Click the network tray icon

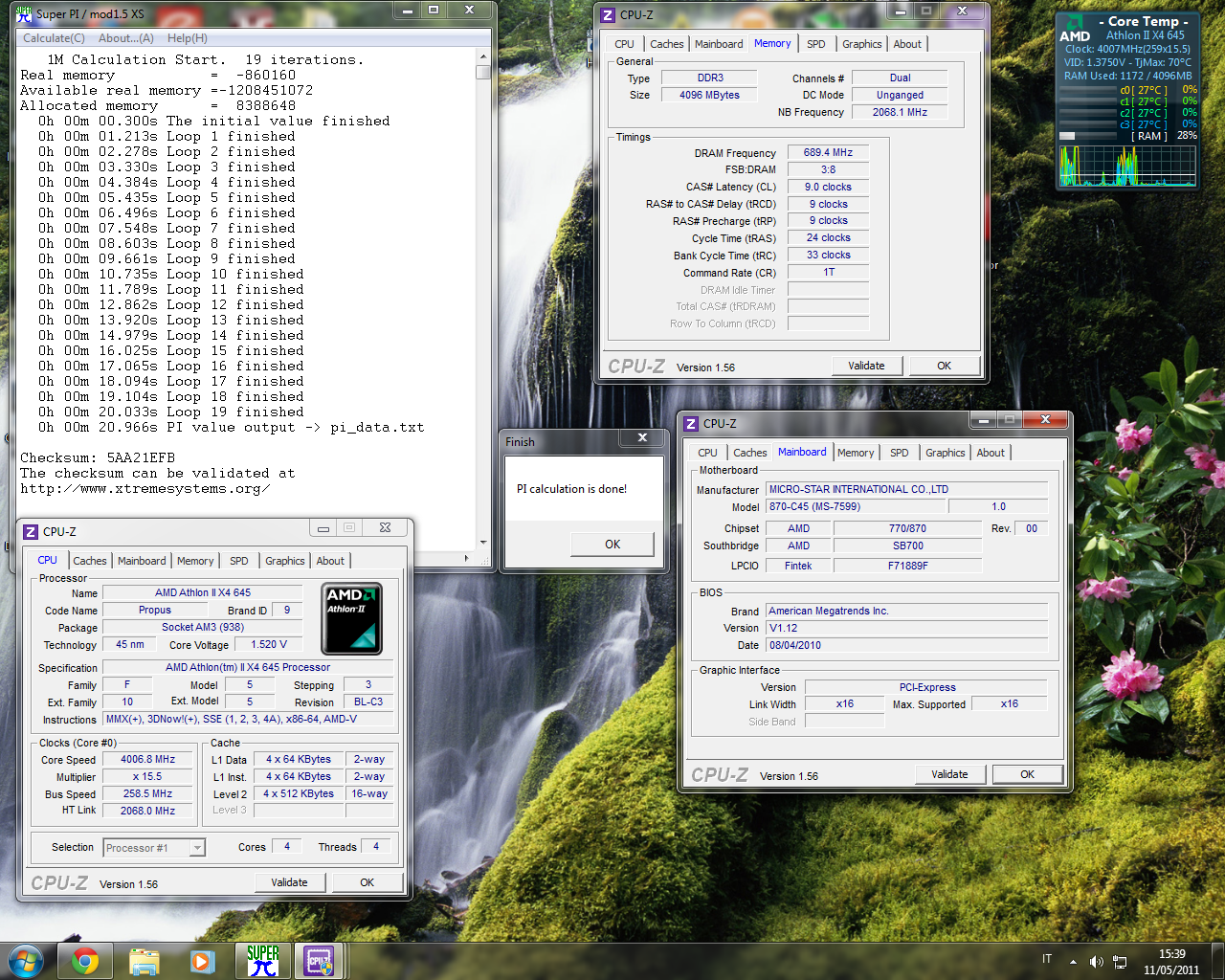[x=1120, y=961]
